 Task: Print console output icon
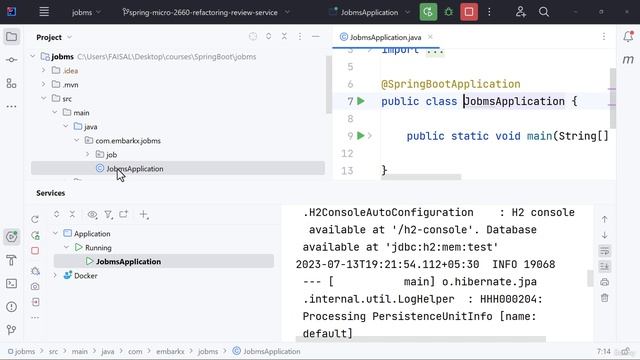coord(604,282)
